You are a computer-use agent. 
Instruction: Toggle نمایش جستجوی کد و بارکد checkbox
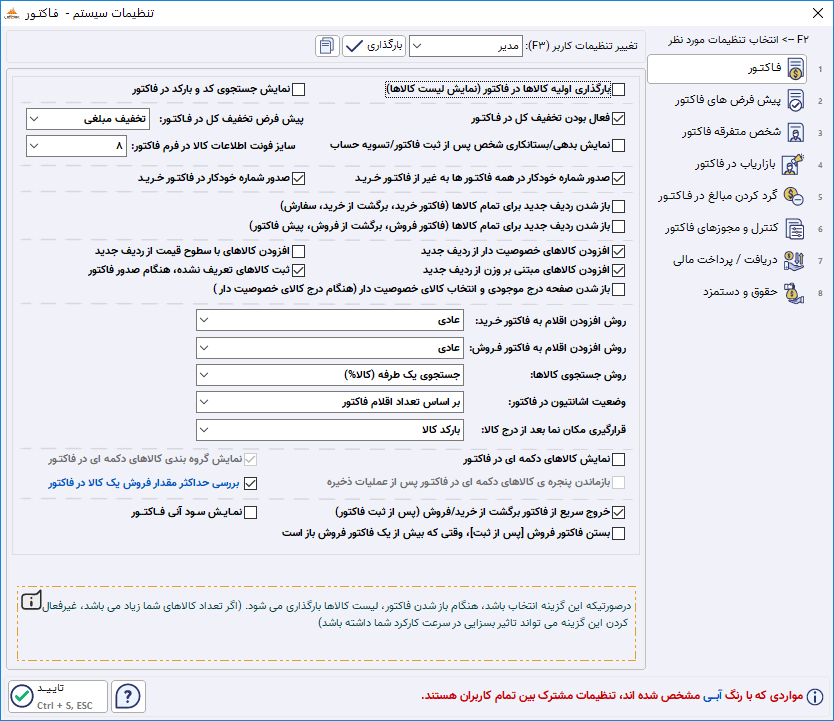point(299,89)
